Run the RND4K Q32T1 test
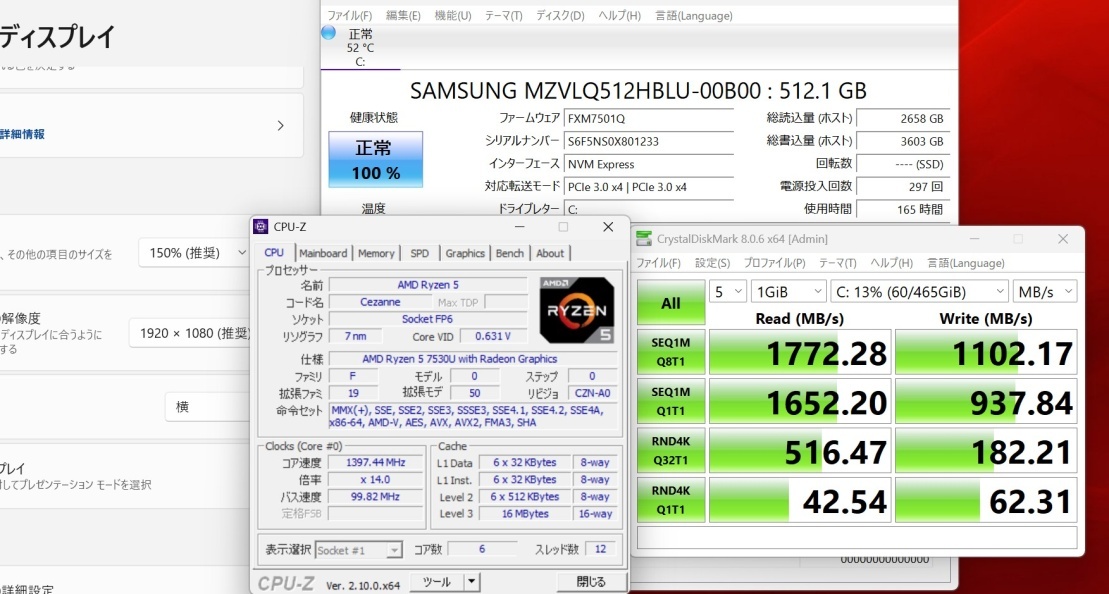 670,450
